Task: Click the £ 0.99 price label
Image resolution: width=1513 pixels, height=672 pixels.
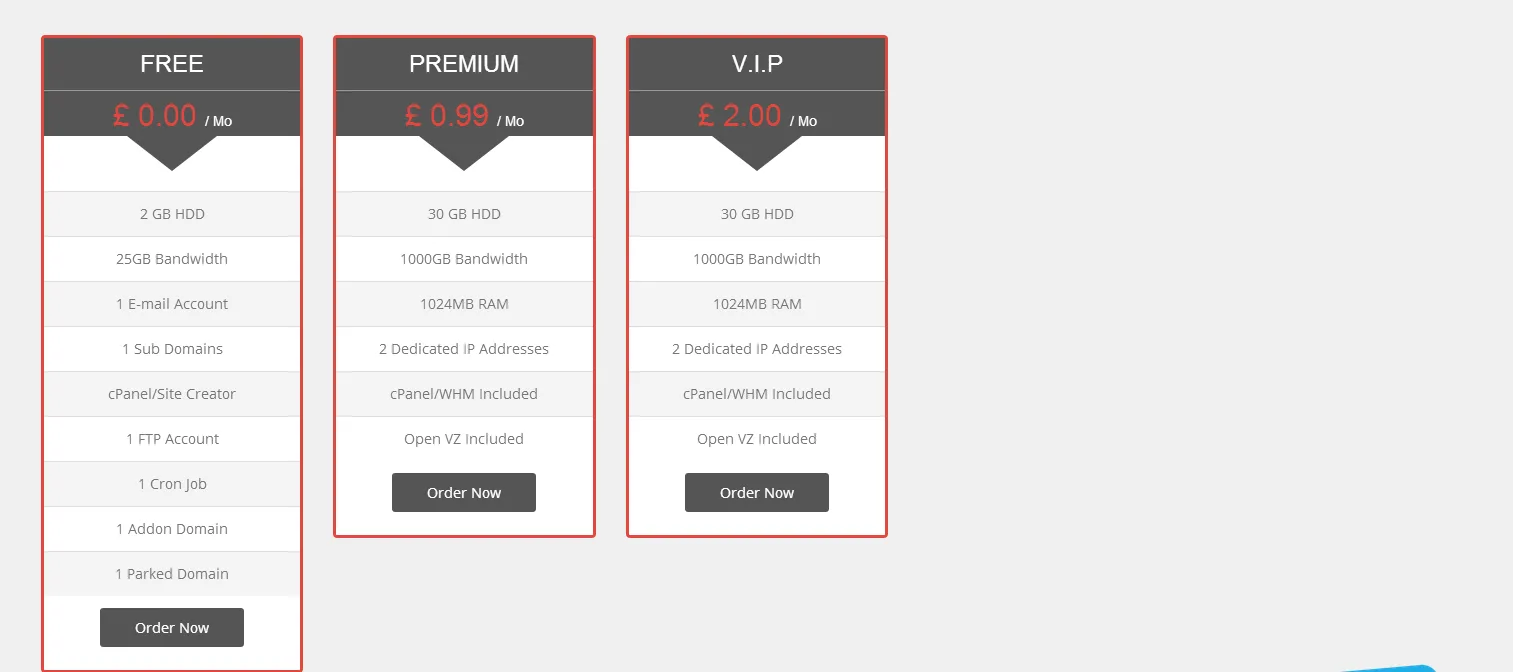Action: coord(447,115)
